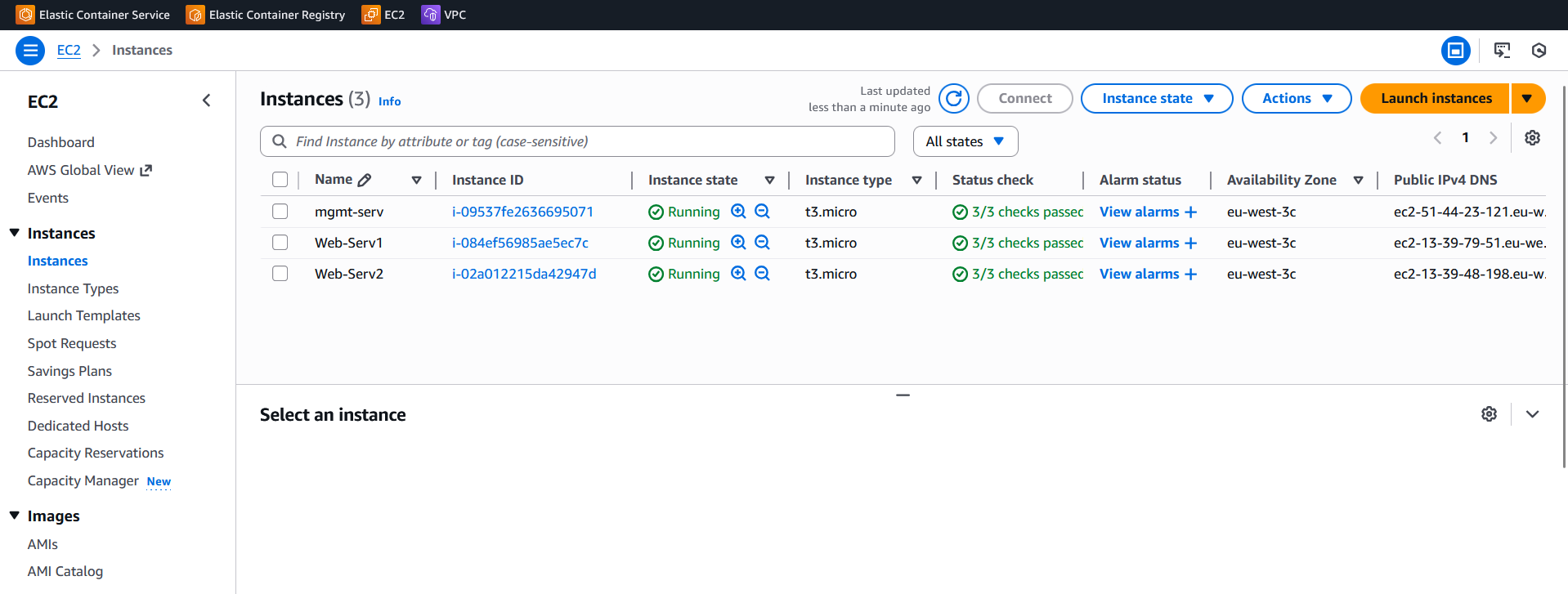This screenshot has height=594, width=1568.
Task: Open instance ID i-084ef56985ae5ec7c link
Action: click(520, 243)
